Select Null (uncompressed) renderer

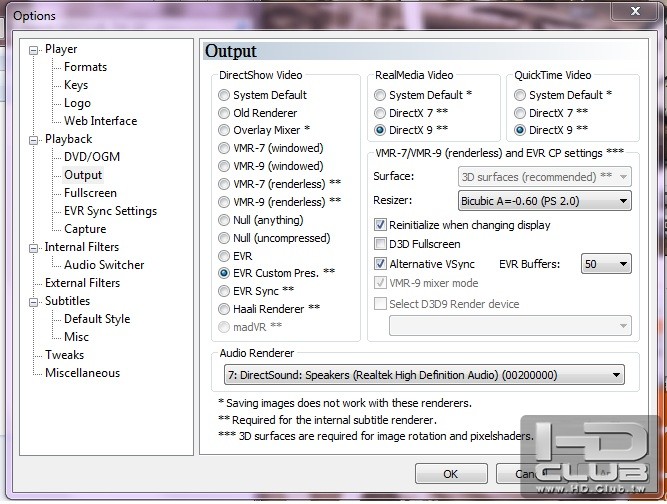point(224,238)
